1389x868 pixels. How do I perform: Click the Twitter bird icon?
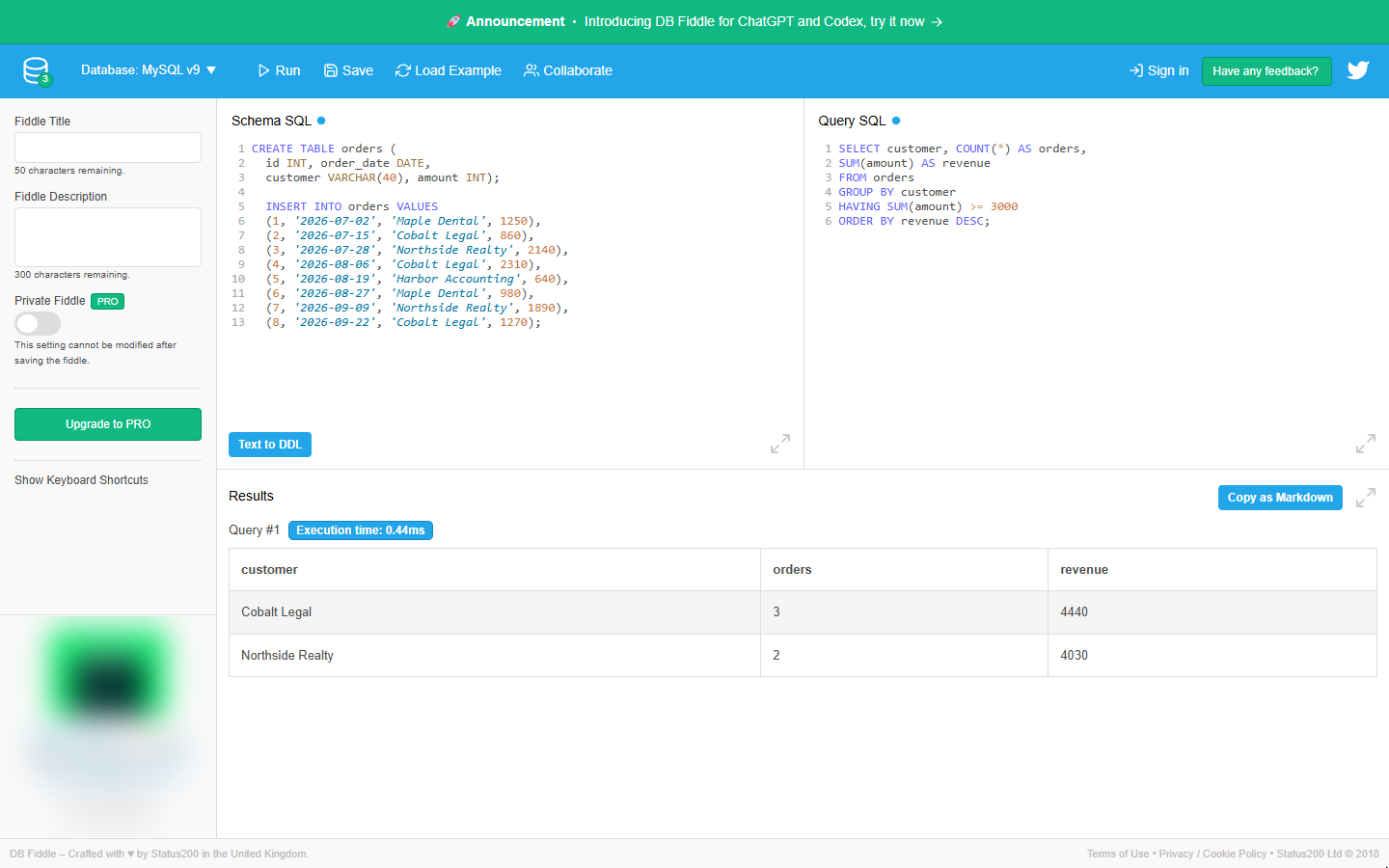[x=1357, y=71]
